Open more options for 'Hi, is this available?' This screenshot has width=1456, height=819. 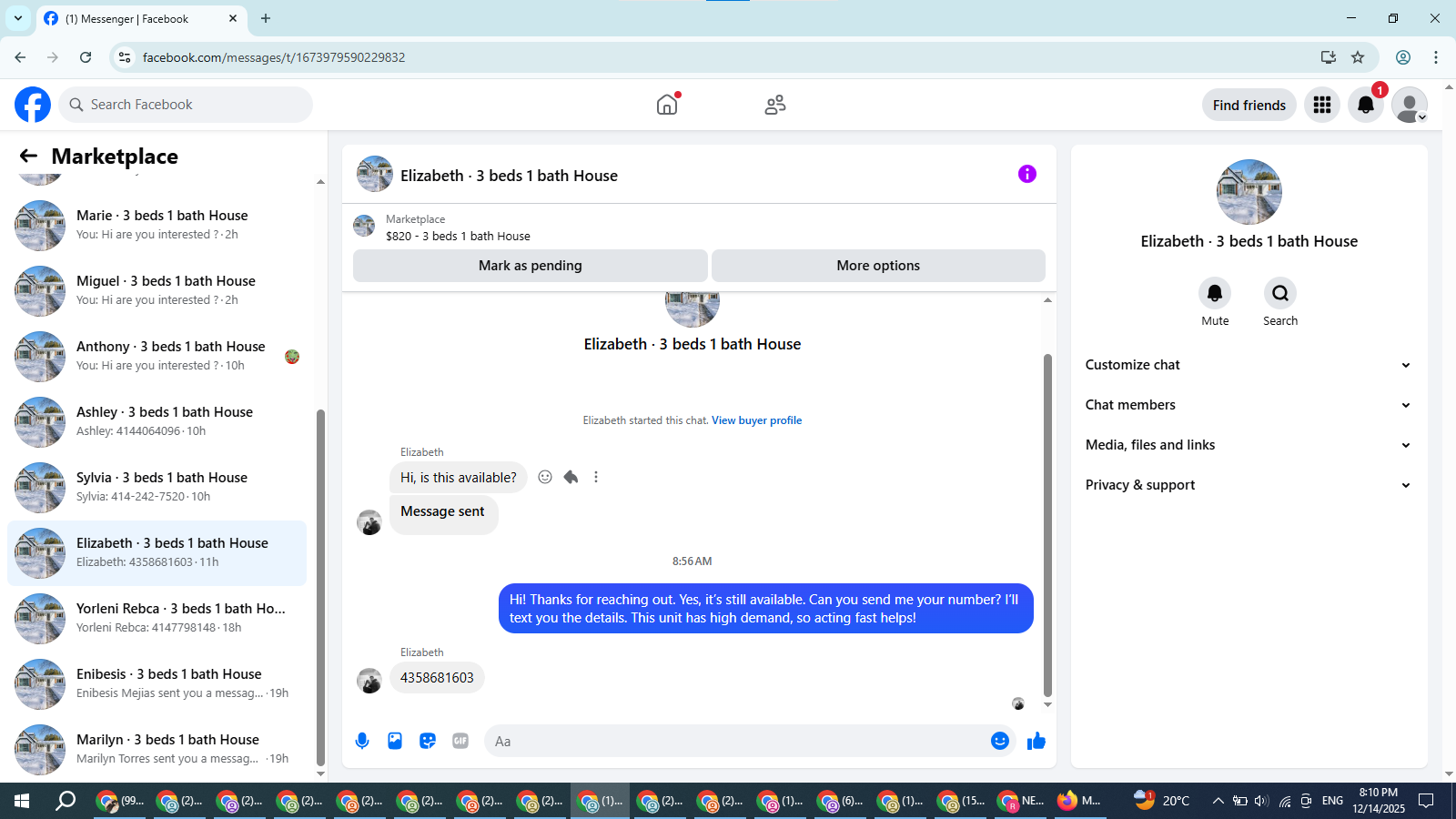tap(596, 477)
